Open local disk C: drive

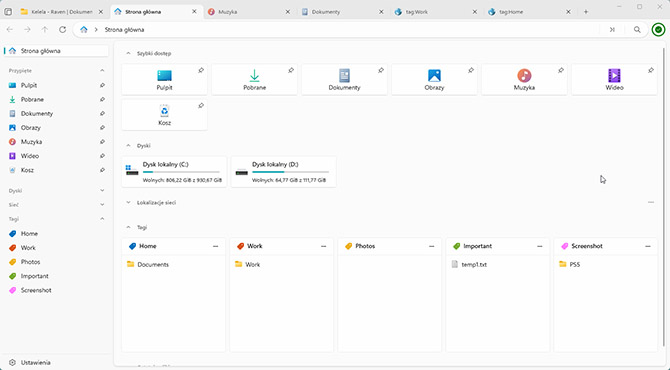[174, 172]
